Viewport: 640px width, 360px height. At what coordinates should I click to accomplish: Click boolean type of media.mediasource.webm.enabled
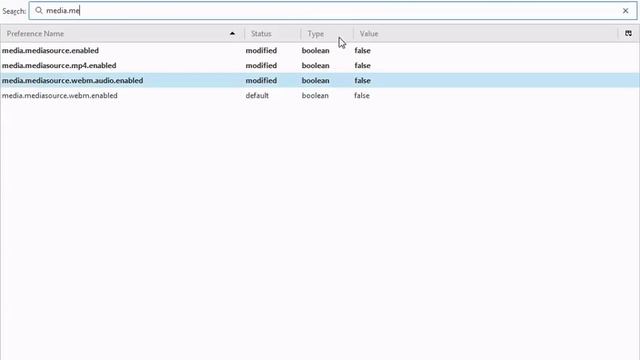(x=315, y=96)
